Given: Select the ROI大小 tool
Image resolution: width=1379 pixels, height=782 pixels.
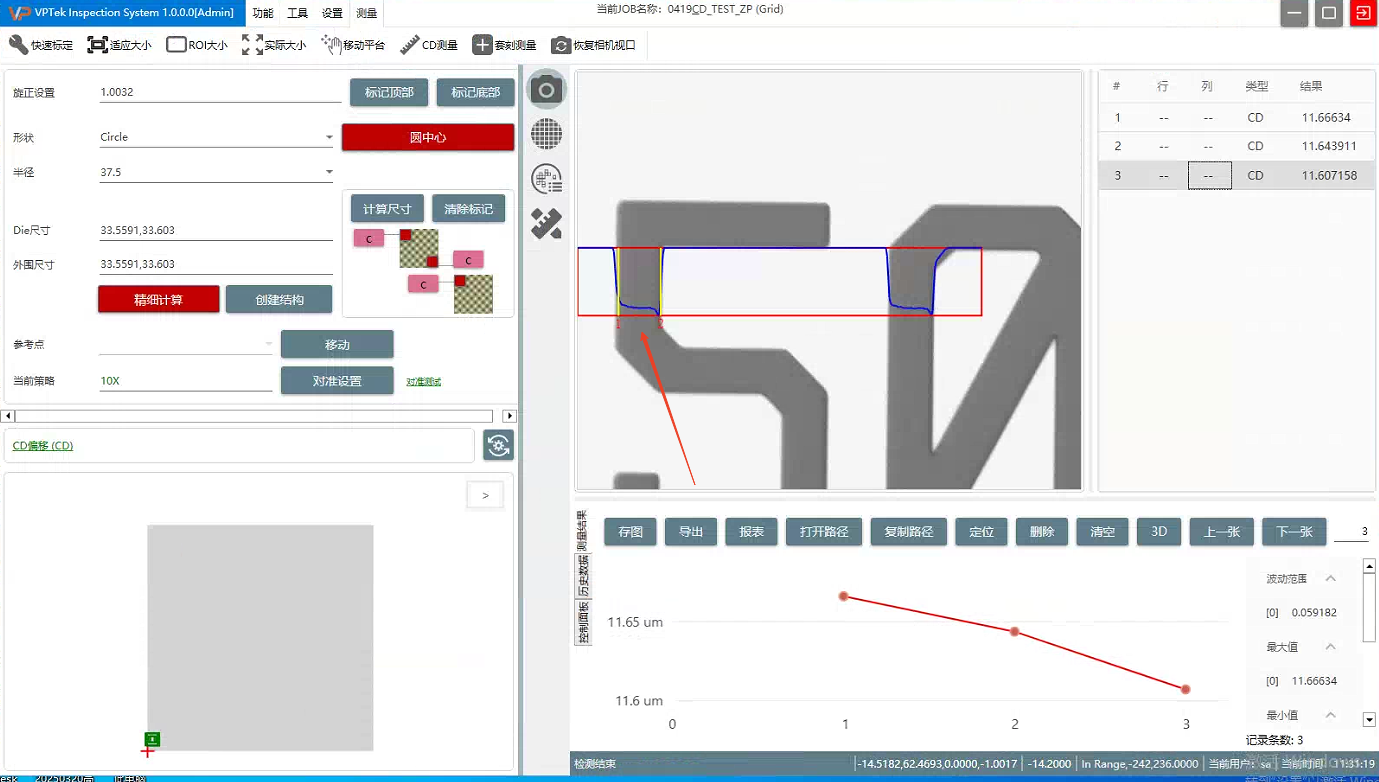Looking at the screenshot, I should tap(197, 45).
